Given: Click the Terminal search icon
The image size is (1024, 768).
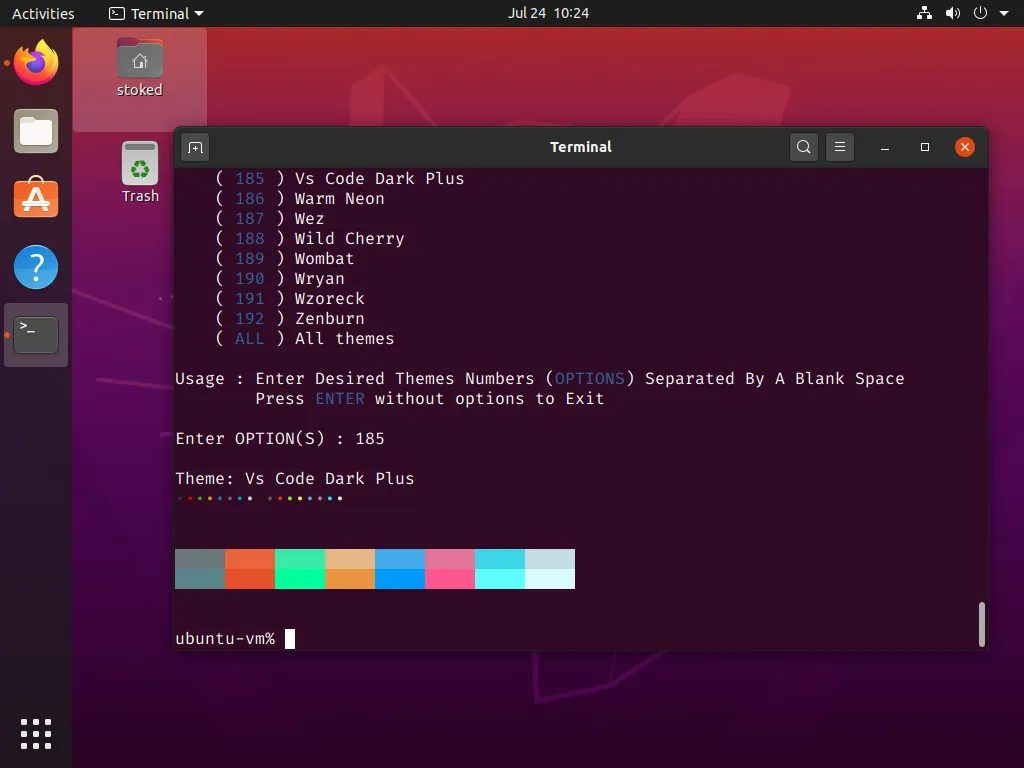Looking at the screenshot, I should pyautogui.click(x=803, y=148).
